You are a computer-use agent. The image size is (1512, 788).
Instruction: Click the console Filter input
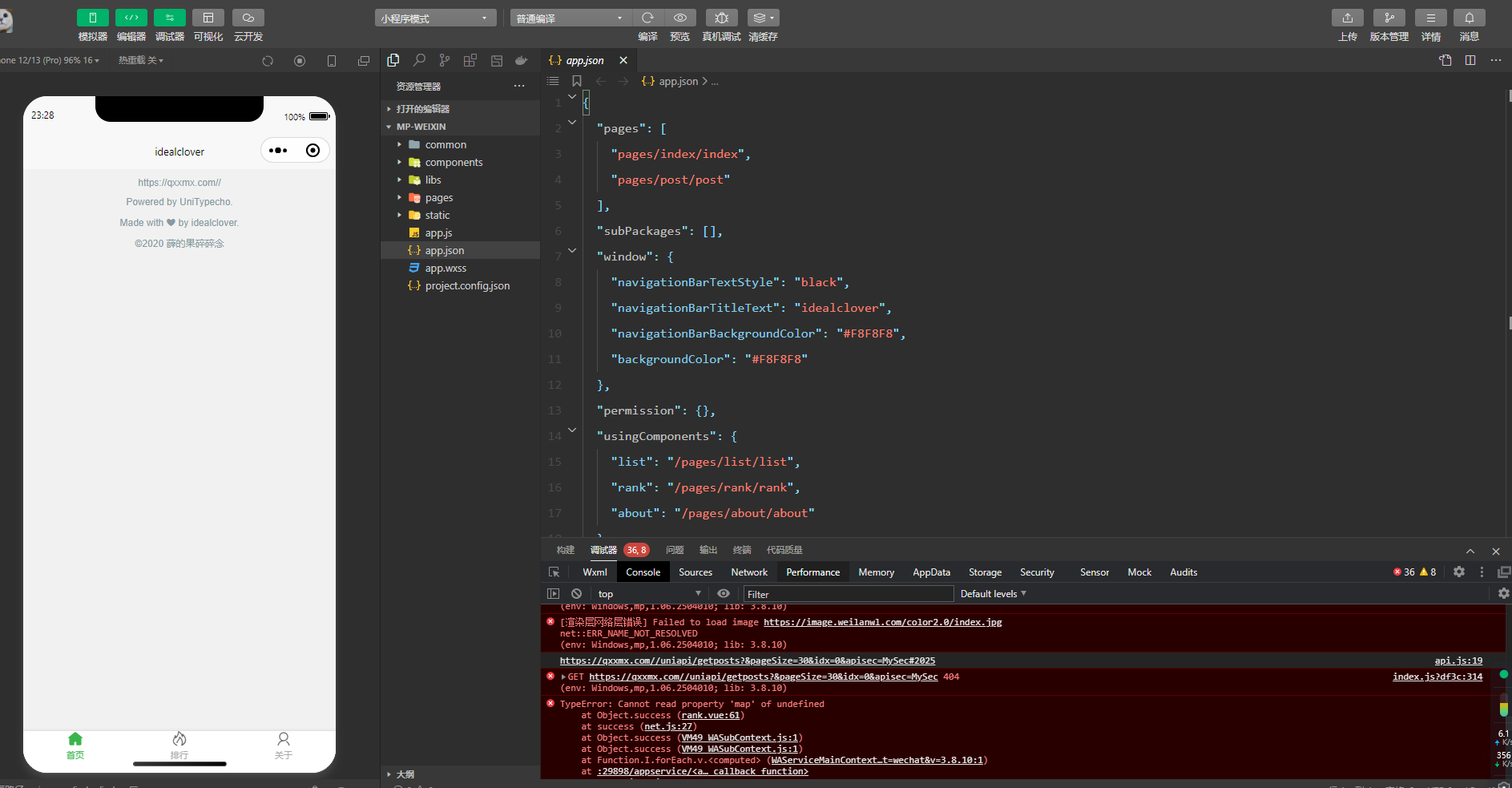(x=848, y=594)
